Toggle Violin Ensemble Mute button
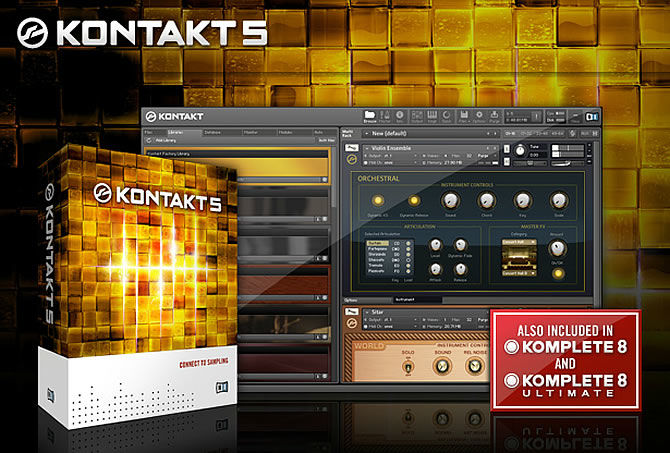The image size is (670, 453). (x=507, y=162)
